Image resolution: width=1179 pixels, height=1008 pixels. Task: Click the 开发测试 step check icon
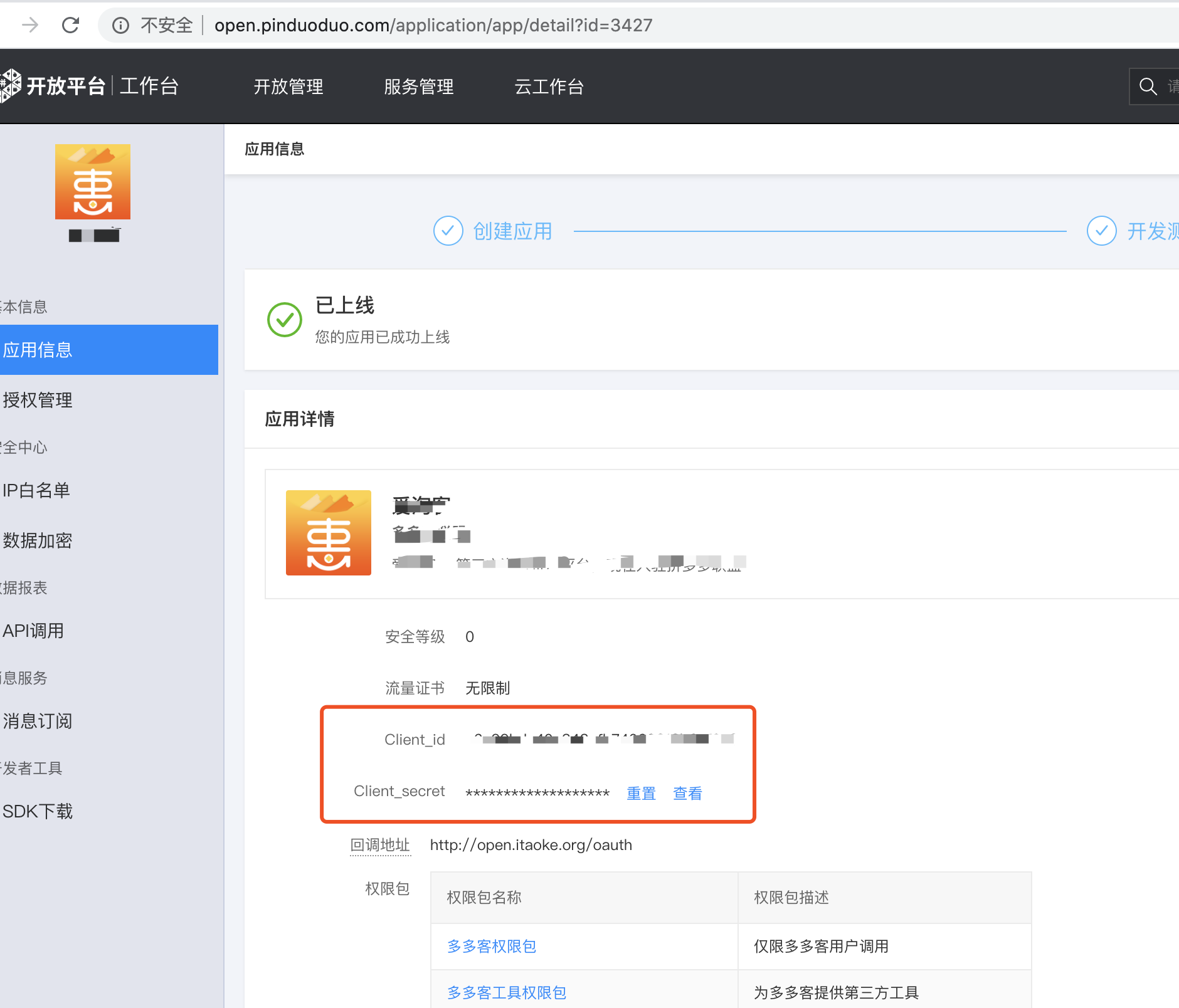(1102, 231)
